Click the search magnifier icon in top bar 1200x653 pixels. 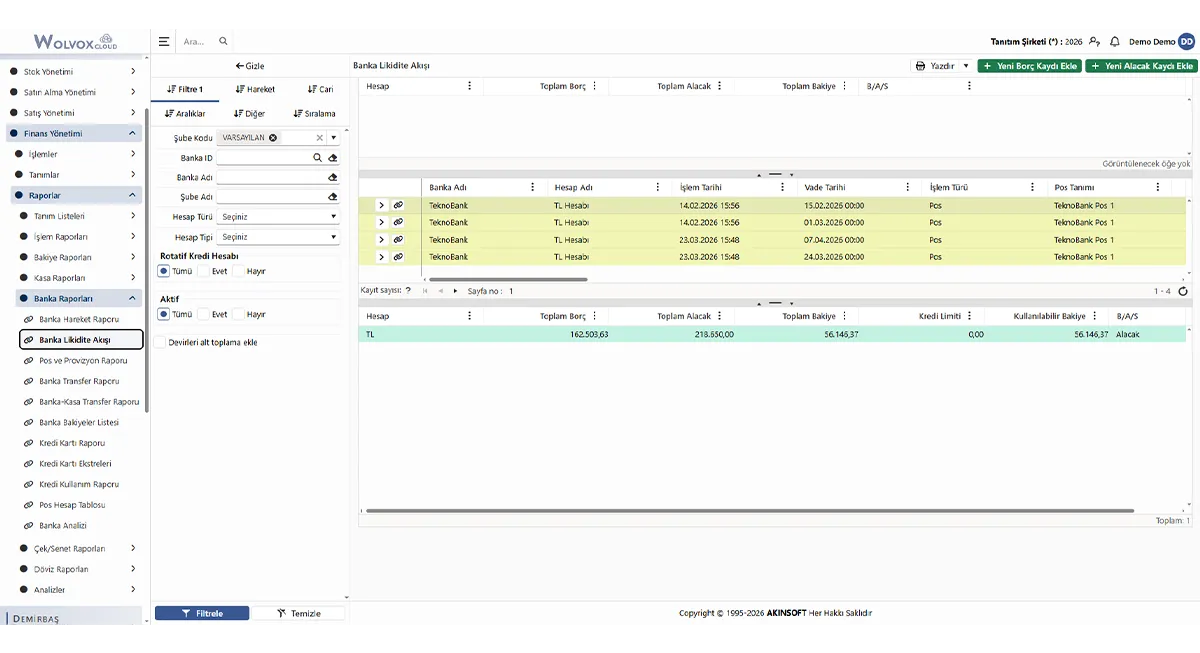click(x=223, y=42)
